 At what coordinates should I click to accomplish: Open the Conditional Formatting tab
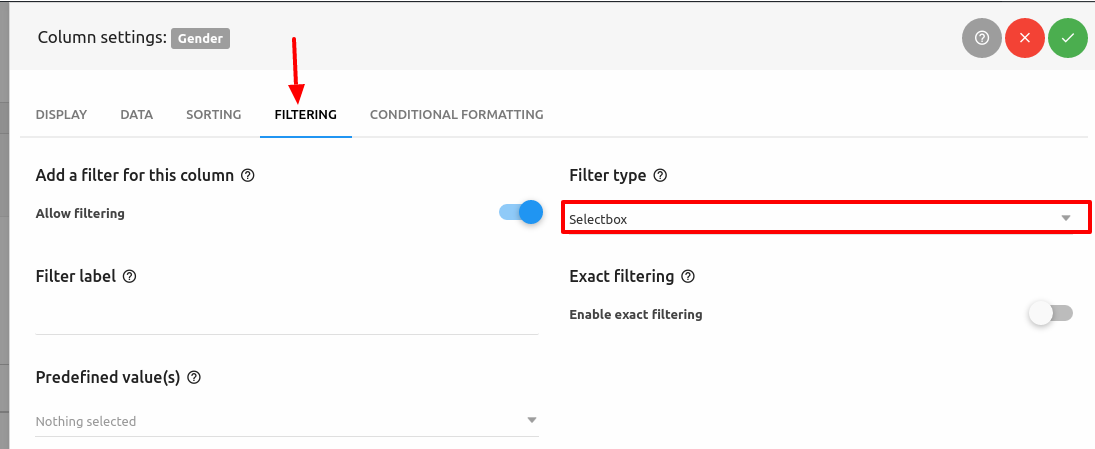457,115
